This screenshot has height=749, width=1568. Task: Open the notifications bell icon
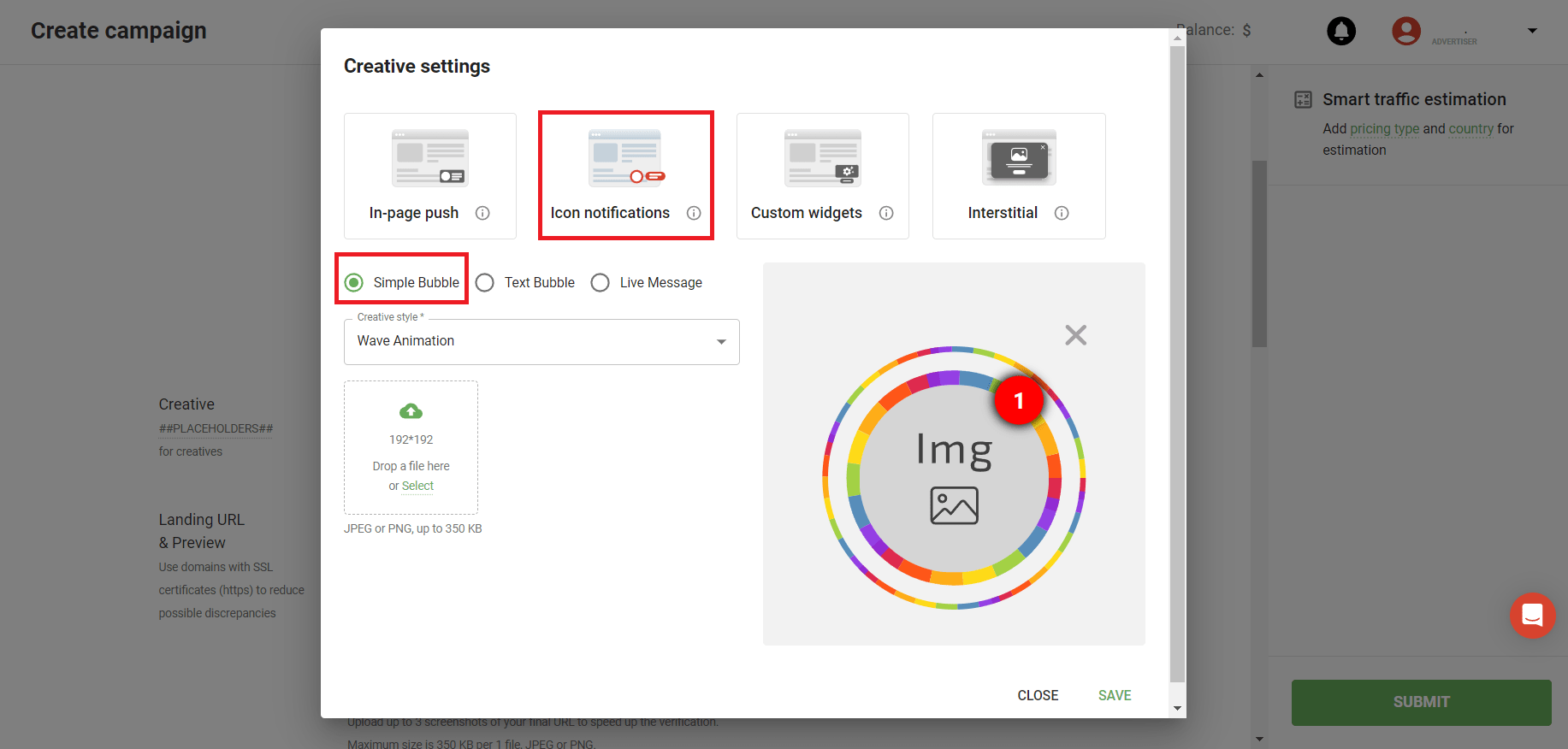click(1340, 31)
